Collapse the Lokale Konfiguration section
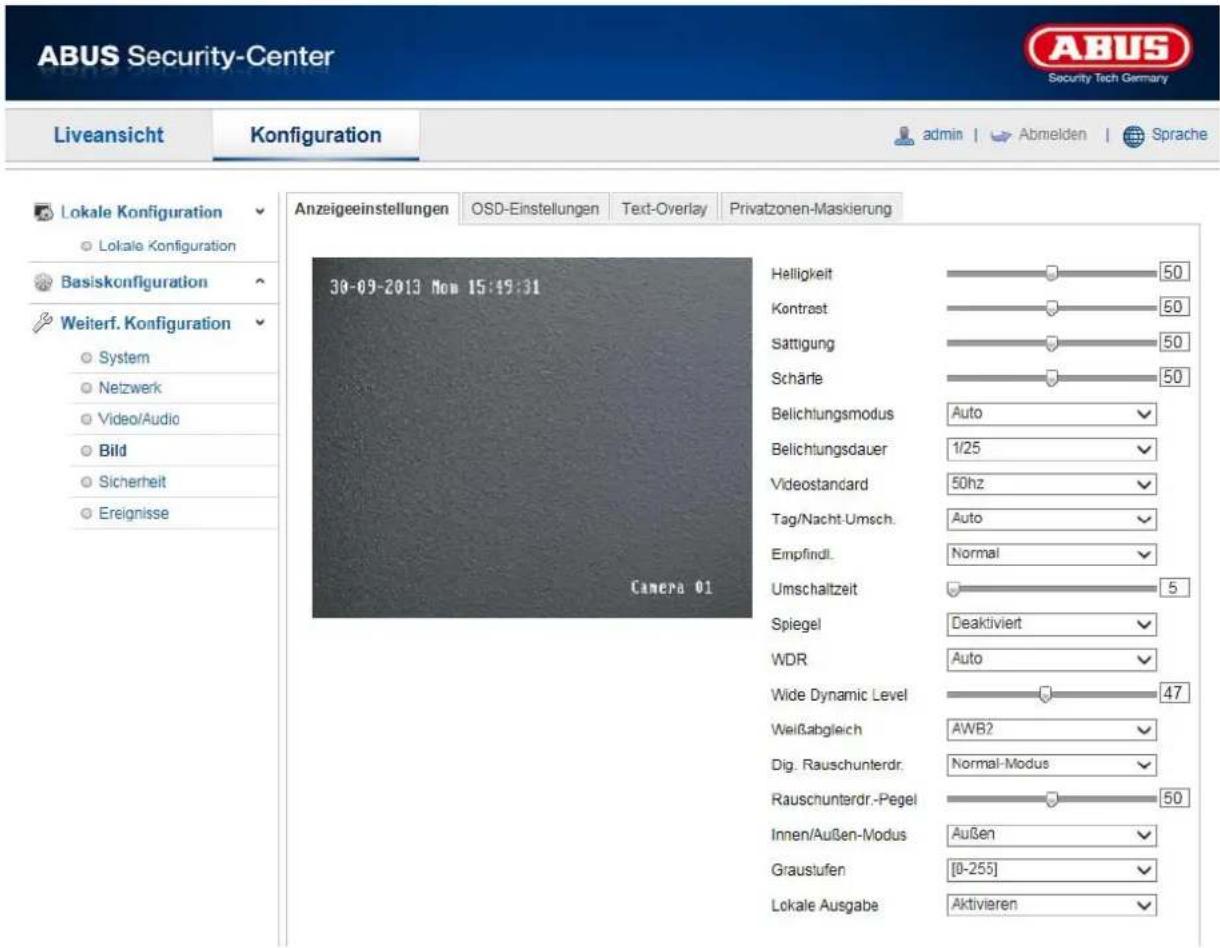Image resolution: width=1220 pixels, height=948 pixels. [260, 212]
